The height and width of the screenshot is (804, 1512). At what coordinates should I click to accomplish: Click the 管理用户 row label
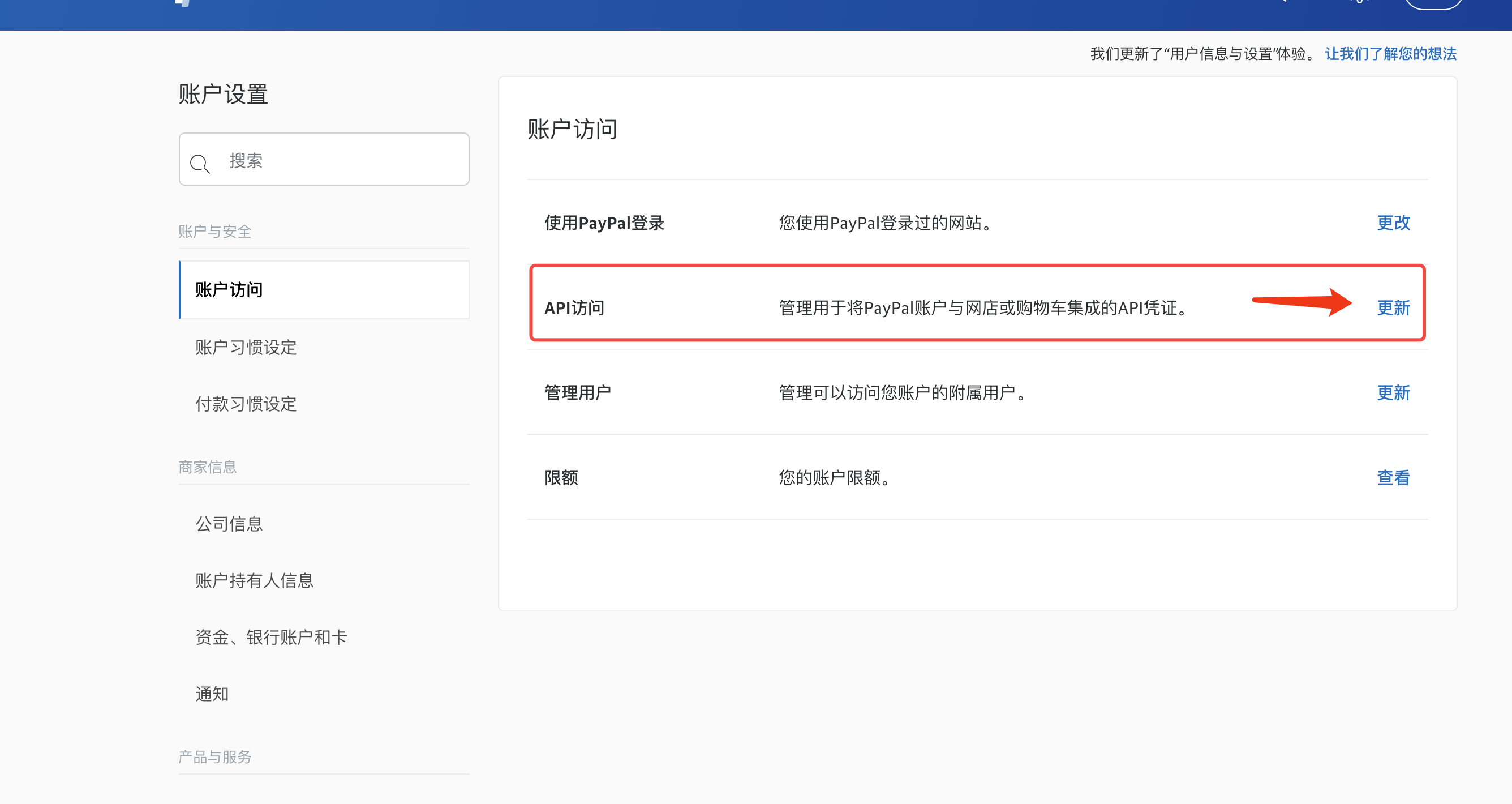point(578,392)
